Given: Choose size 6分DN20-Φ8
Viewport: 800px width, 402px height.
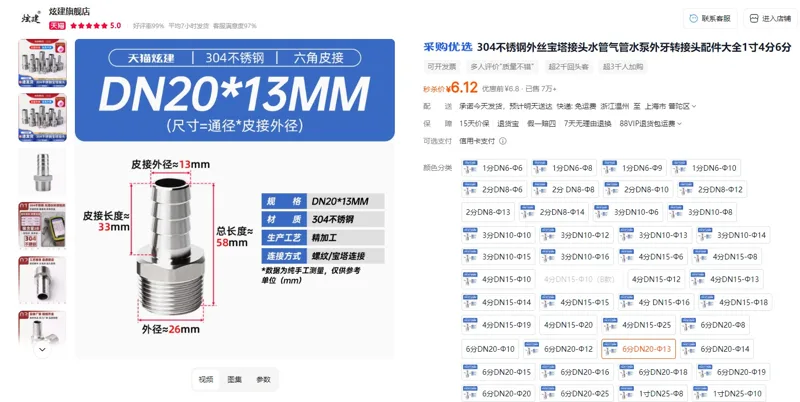Looking at the screenshot, I should click(715, 324).
